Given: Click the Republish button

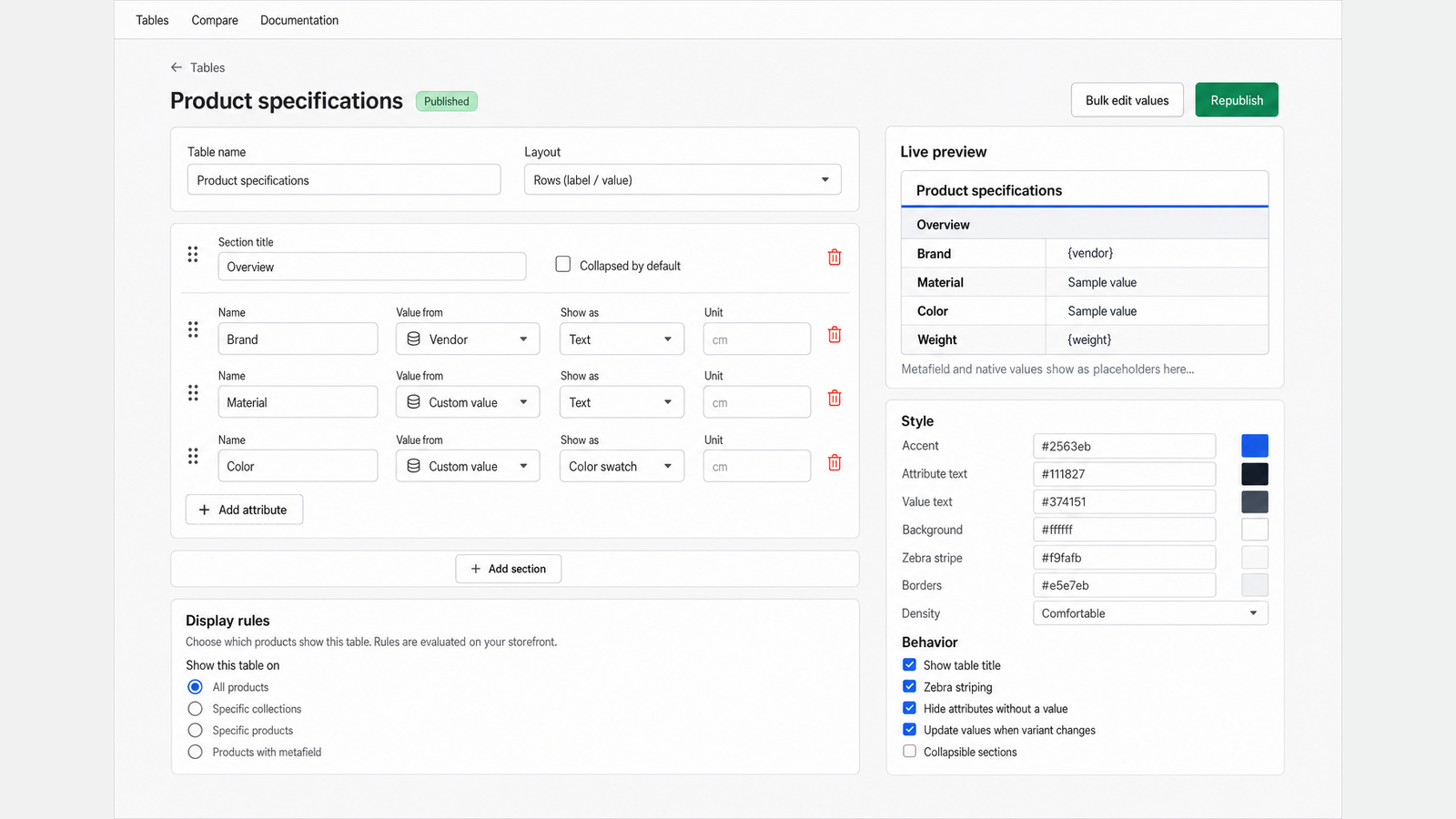Looking at the screenshot, I should [1237, 100].
